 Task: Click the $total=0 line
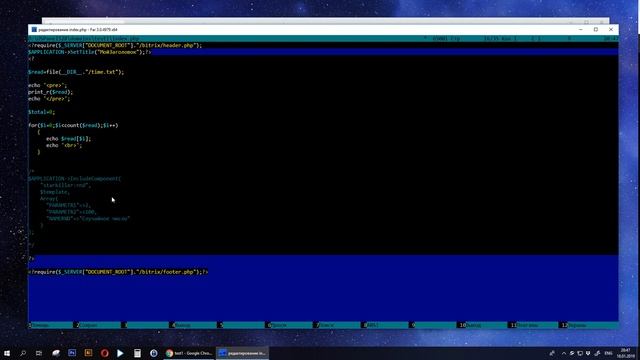[41, 112]
